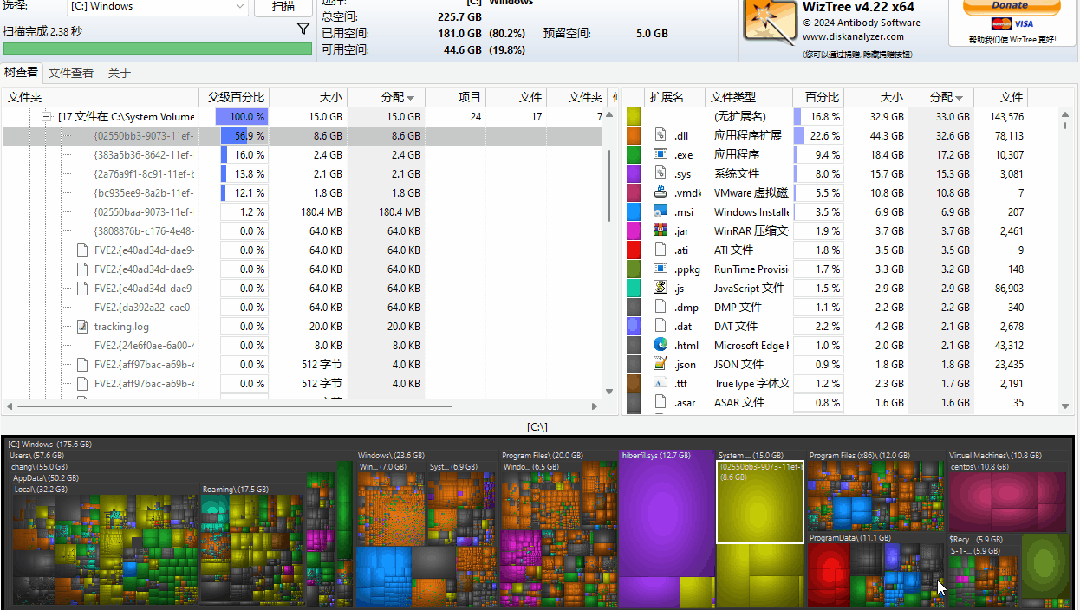Click the Donate button
This screenshot has width=1080, height=610.
tap(1010, 6)
